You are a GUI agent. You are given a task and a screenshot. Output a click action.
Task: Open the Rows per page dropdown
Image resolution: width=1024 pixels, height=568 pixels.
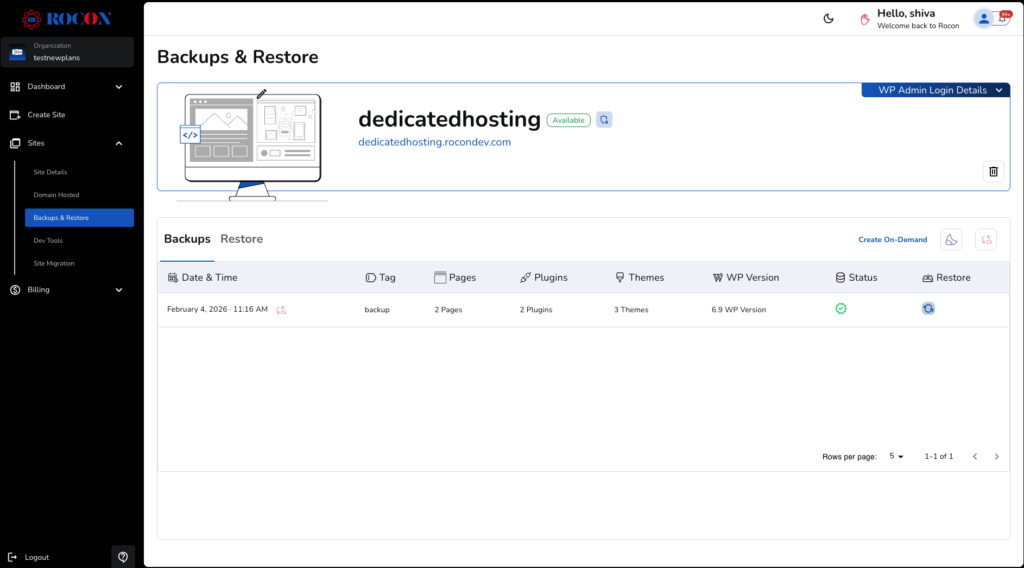[896, 456]
